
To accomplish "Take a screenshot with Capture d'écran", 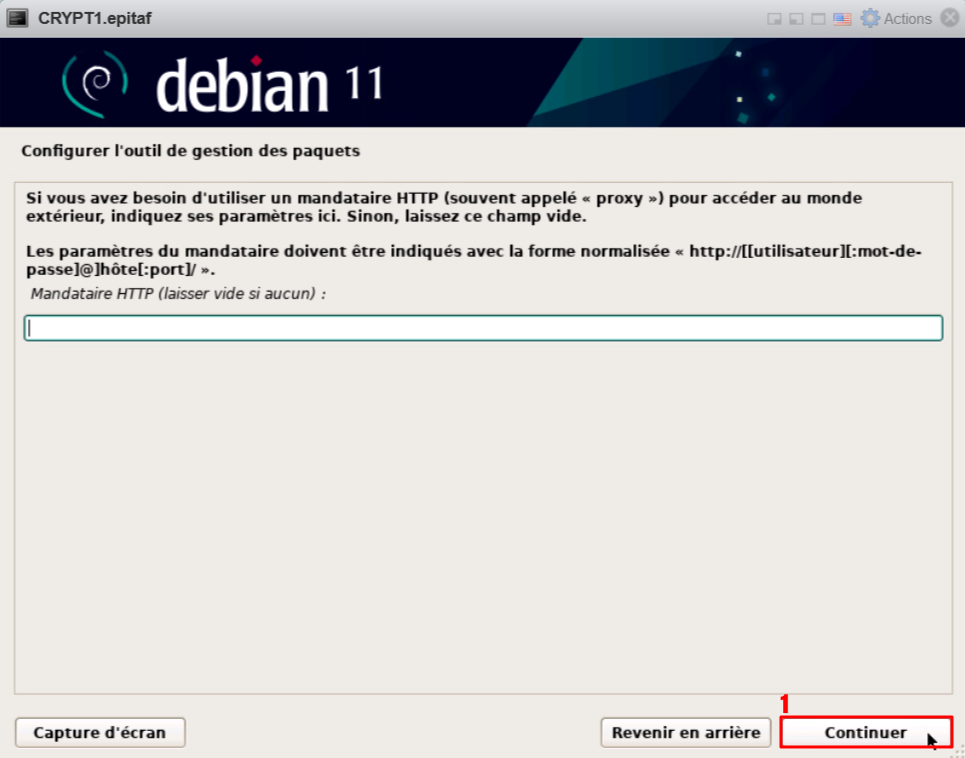I will (100, 732).
